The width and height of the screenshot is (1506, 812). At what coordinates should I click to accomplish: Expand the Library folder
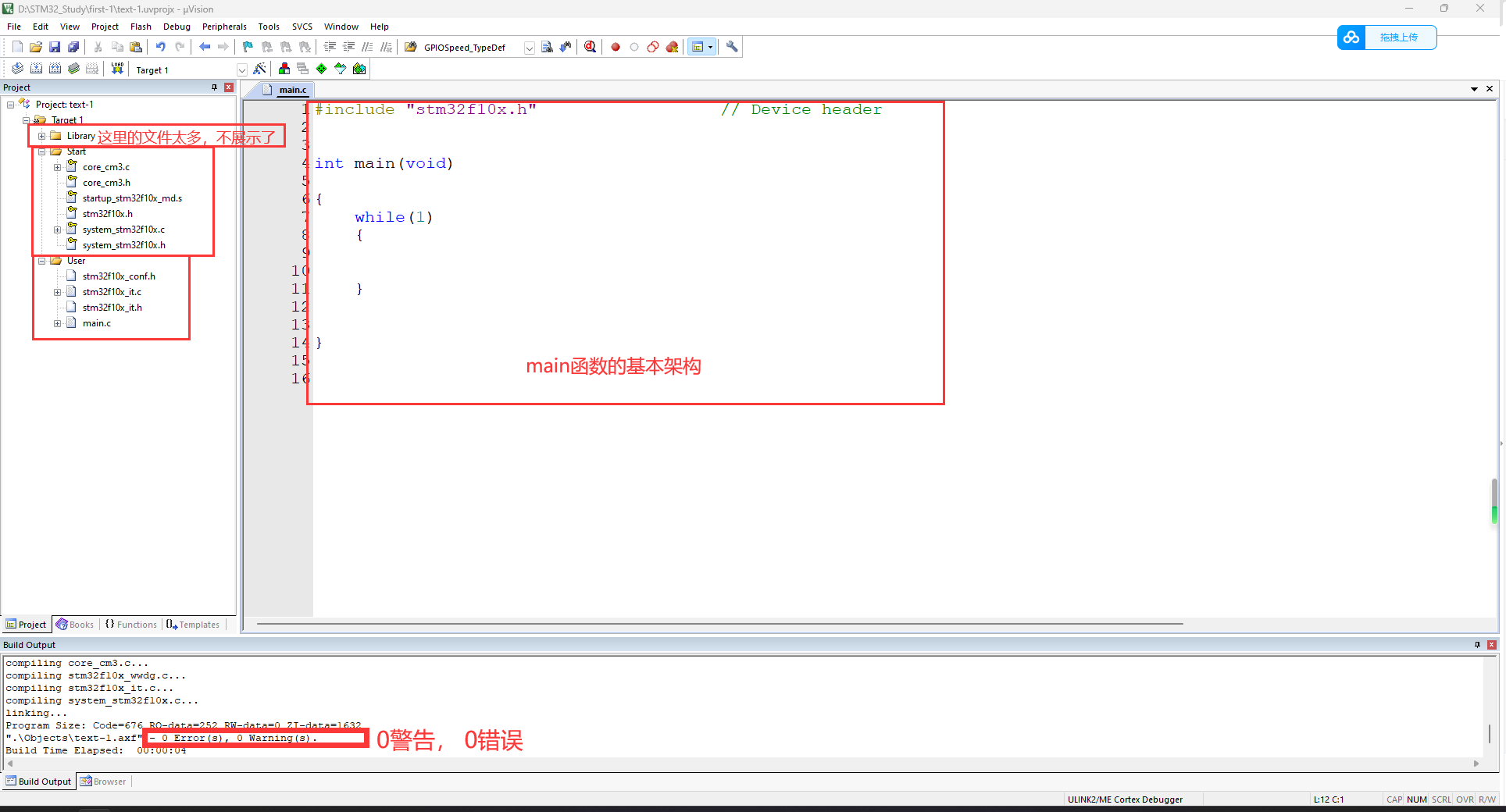click(42, 136)
